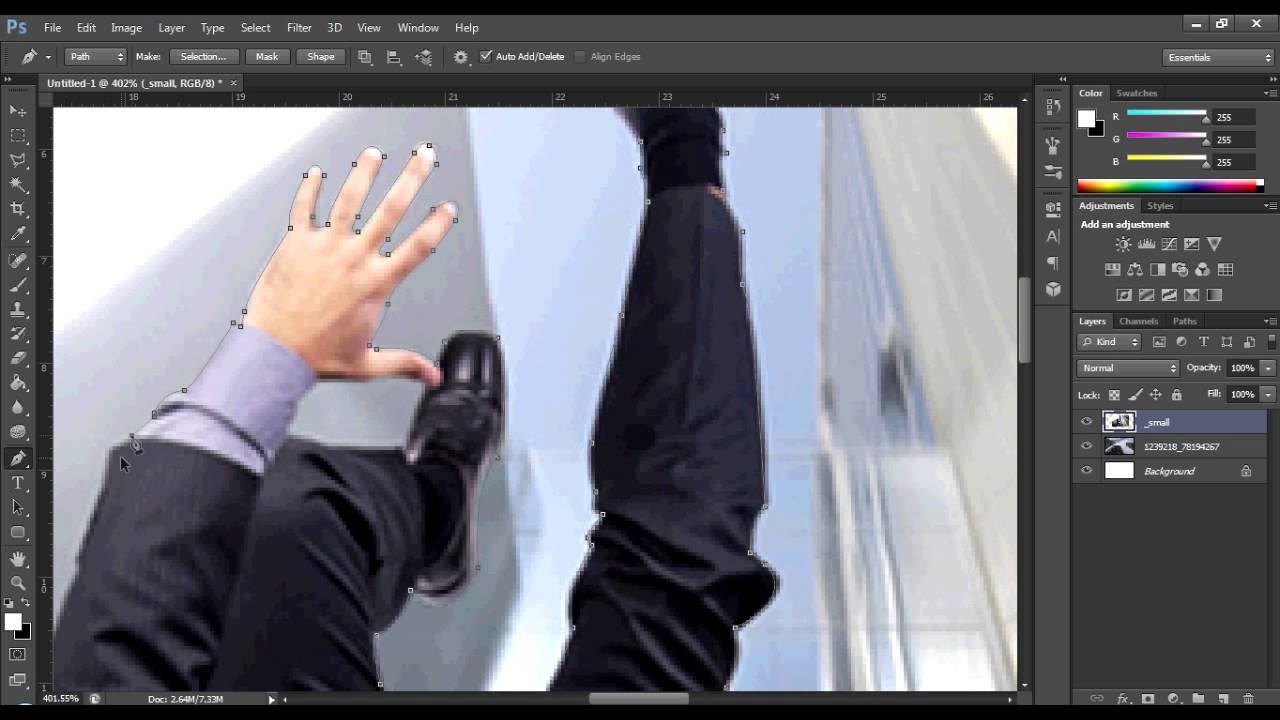Select the Crop tool
Screen dimensions: 1280x720
click(x=18, y=209)
